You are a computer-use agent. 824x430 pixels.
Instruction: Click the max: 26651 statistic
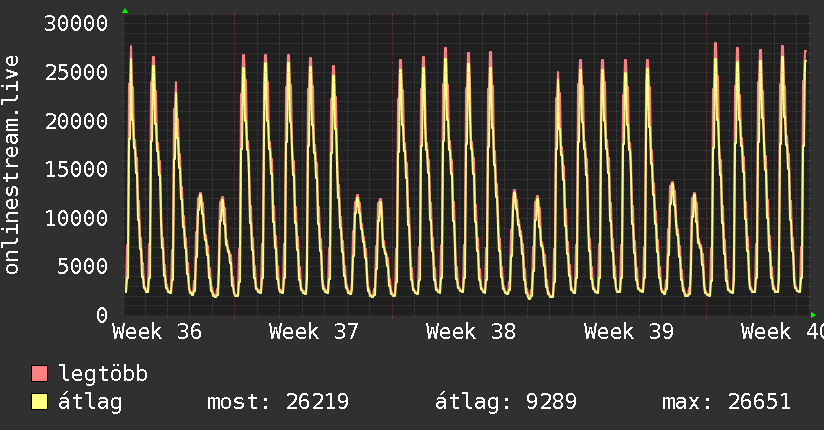(726, 402)
